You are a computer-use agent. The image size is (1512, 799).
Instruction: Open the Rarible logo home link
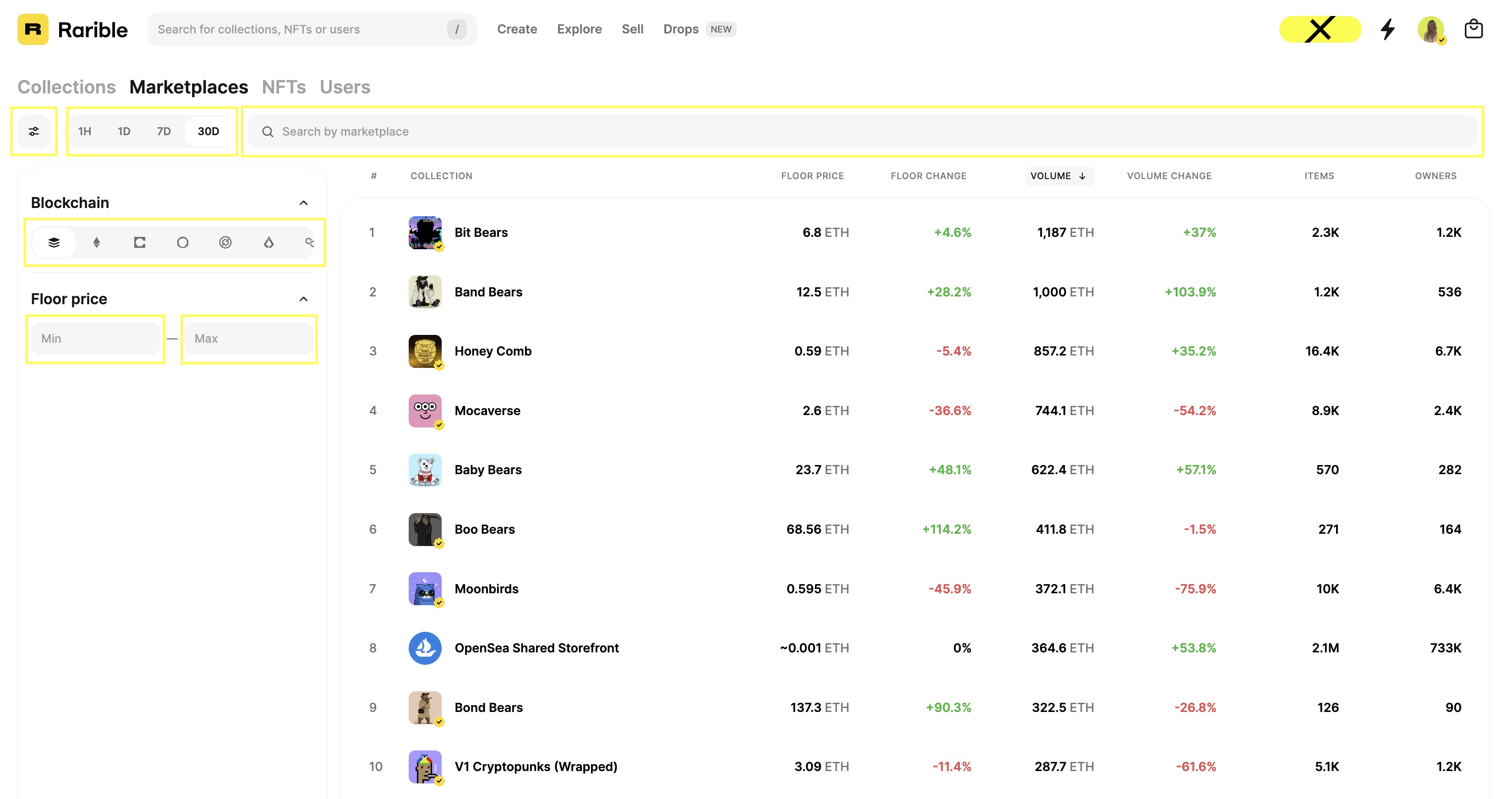[x=72, y=29]
